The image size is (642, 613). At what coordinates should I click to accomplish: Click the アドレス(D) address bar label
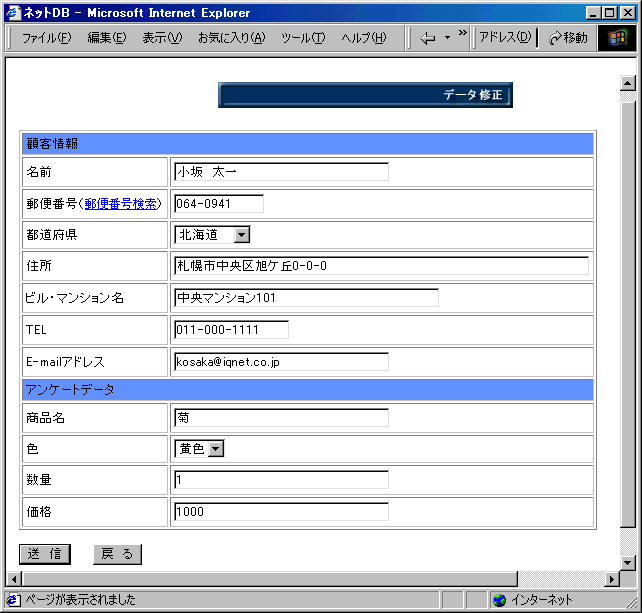tap(505, 38)
